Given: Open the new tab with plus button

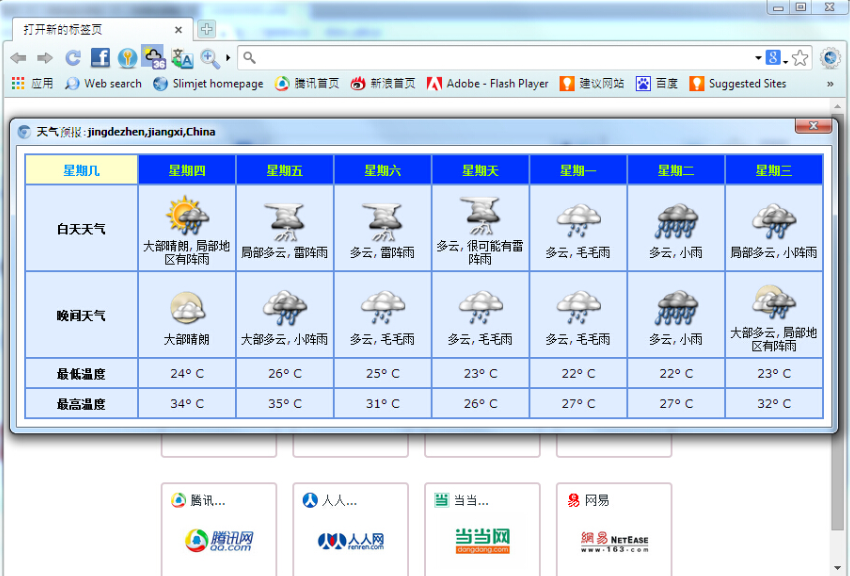Looking at the screenshot, I should (x=206, y=29).
